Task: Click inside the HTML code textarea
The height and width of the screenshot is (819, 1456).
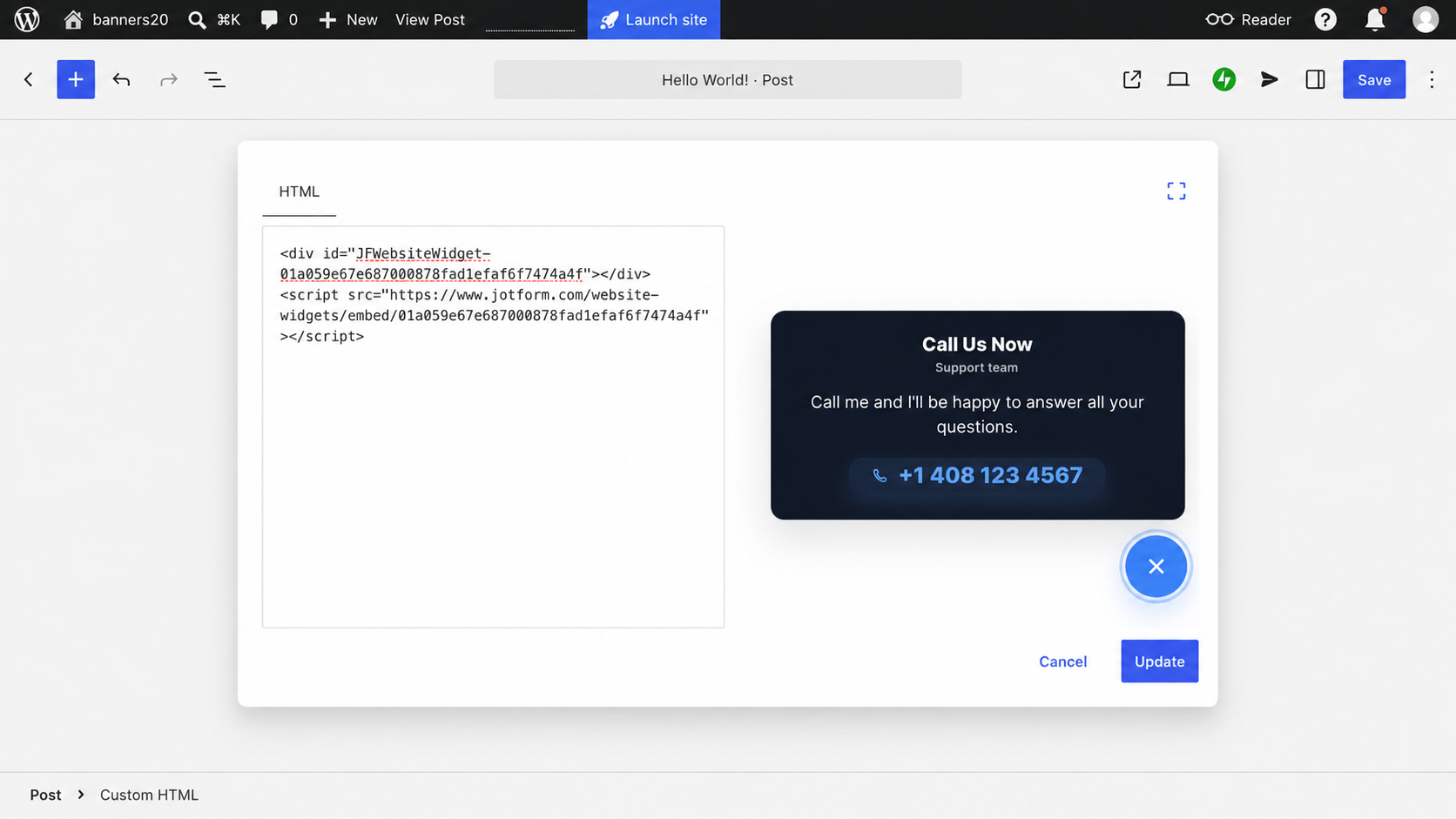Action: point(493,426)
